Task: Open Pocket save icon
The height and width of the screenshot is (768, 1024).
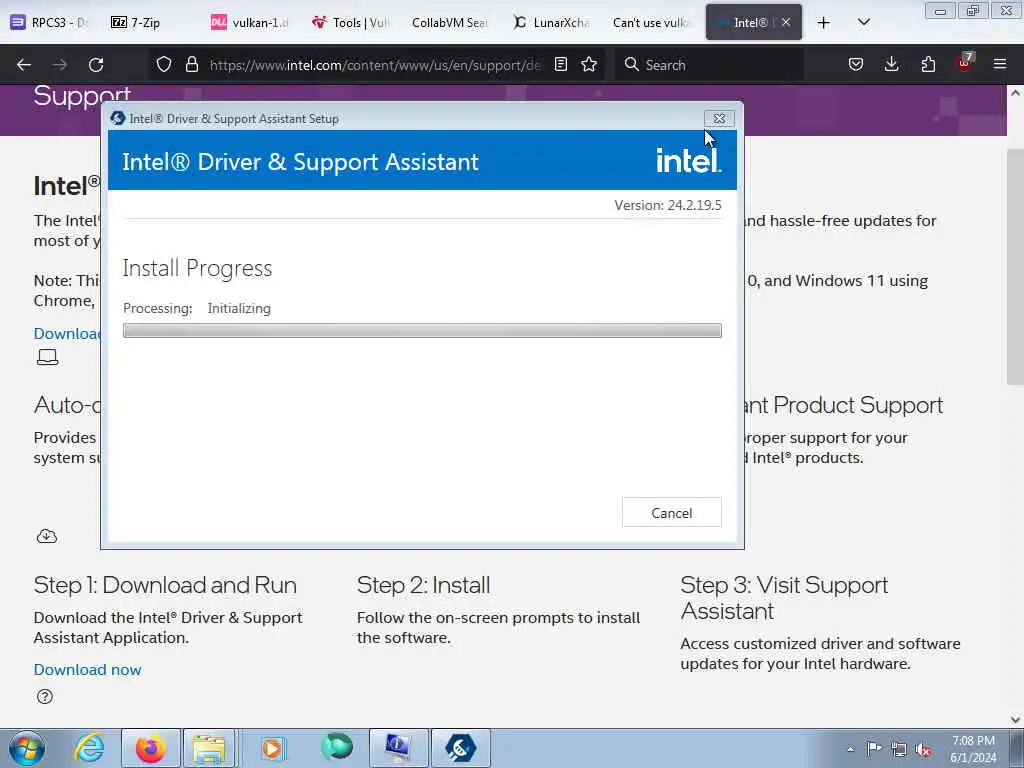Action: tap(856, 64)
